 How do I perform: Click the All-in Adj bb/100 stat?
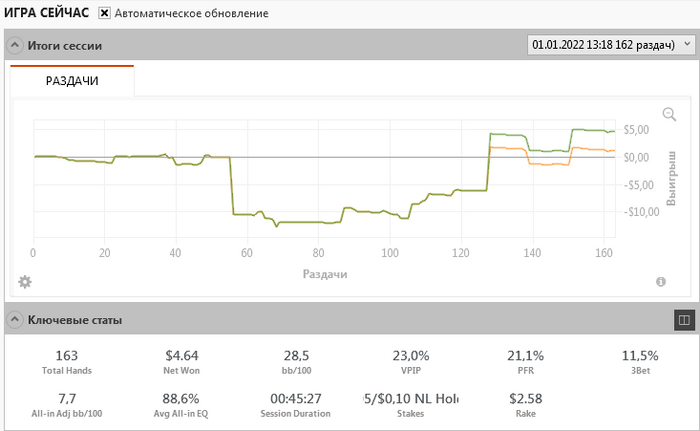point(67,404)
